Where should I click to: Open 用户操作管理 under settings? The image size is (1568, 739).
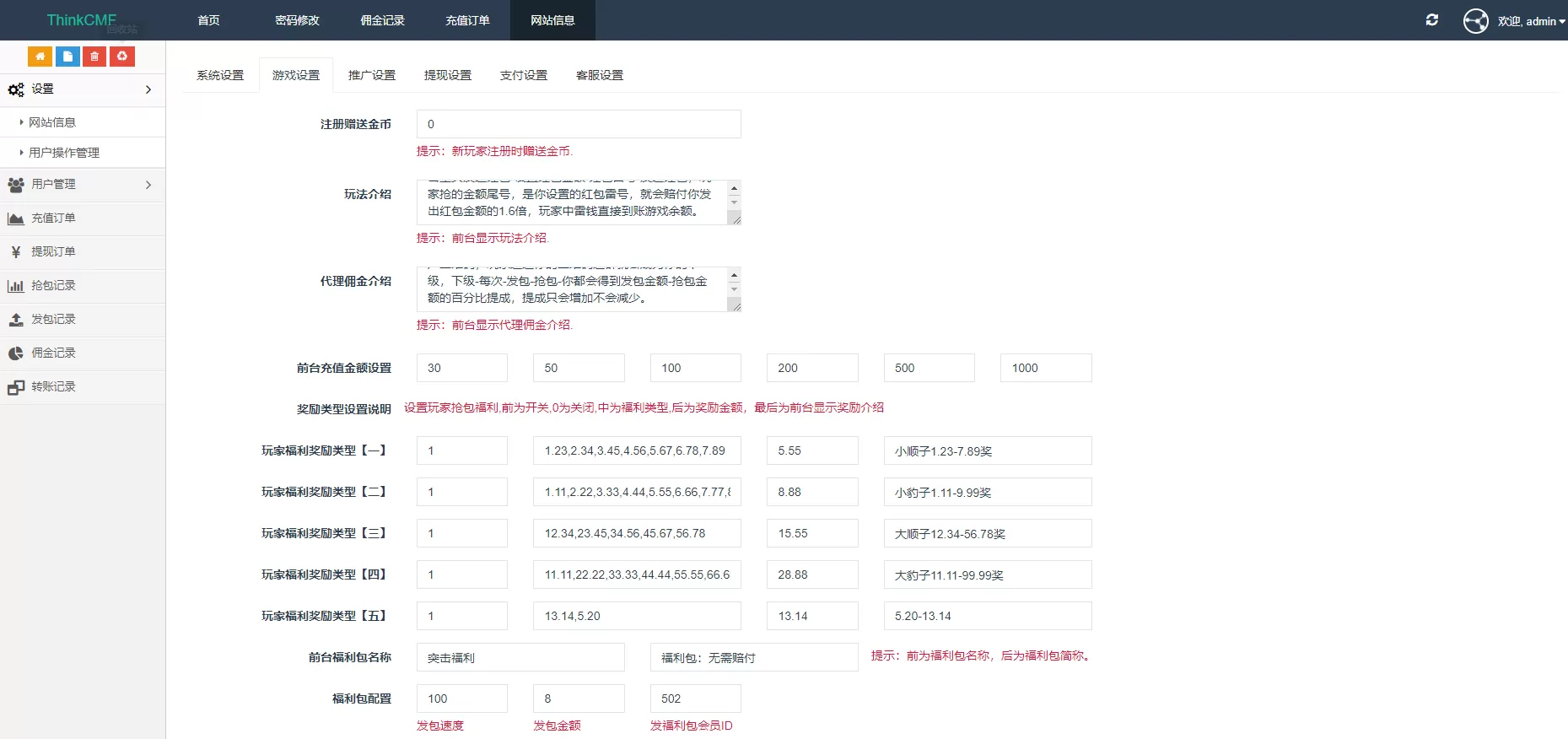[64, 154]
